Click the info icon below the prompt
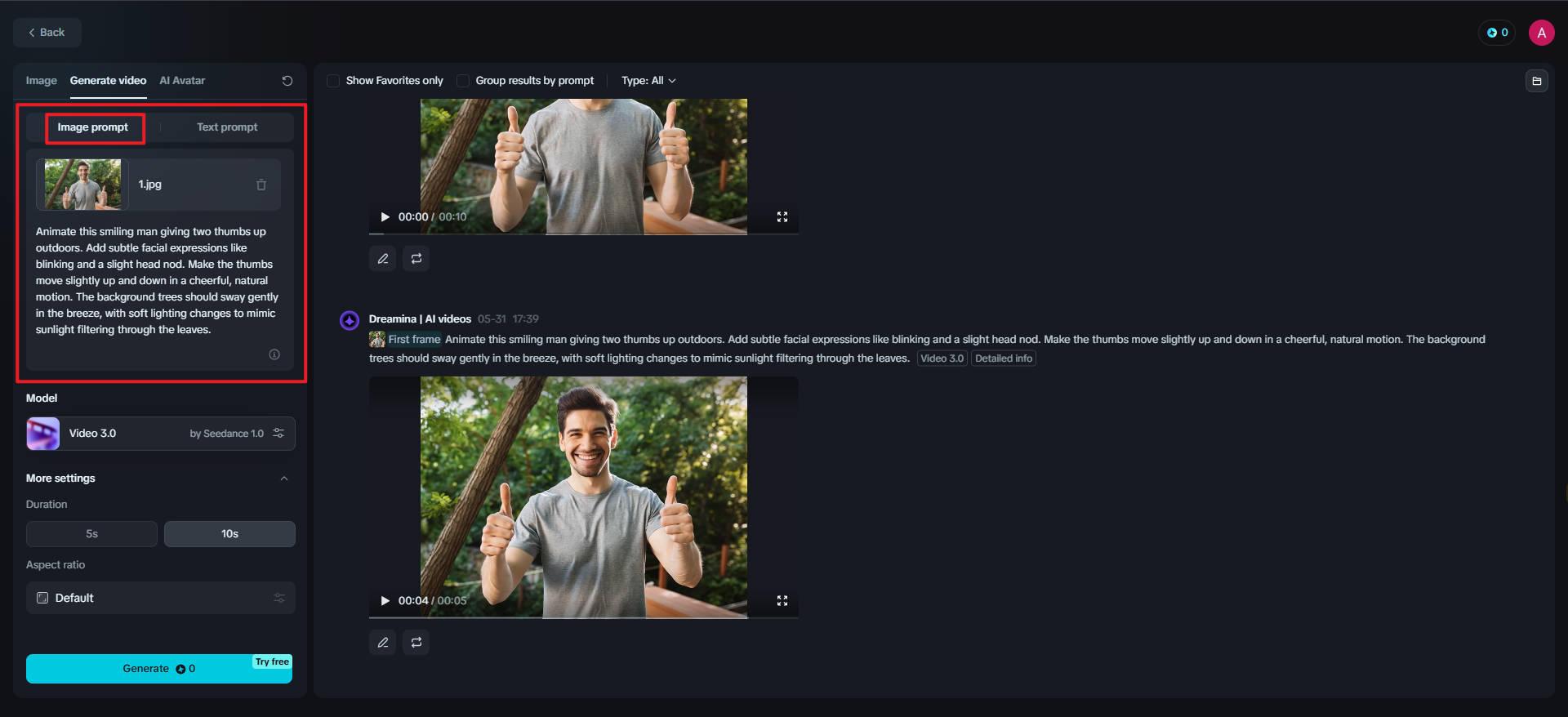The height and width of the screenshot is (717, 1568). coord(274,354)
